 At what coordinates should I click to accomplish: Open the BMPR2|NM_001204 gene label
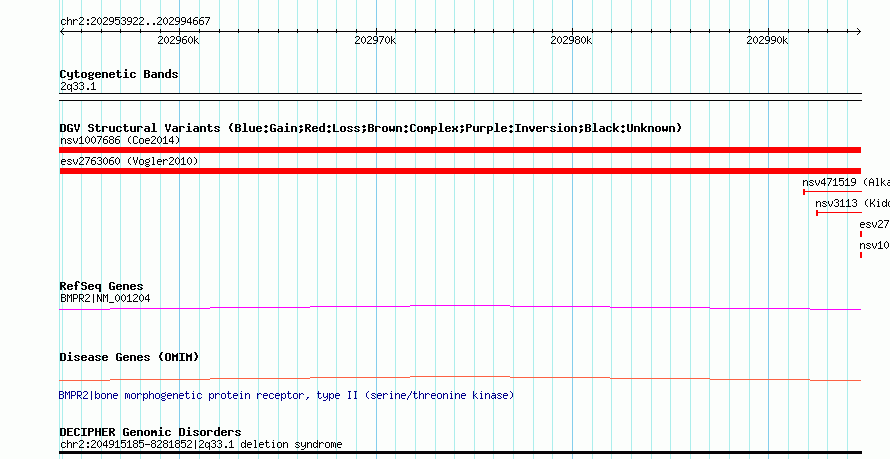105,298
